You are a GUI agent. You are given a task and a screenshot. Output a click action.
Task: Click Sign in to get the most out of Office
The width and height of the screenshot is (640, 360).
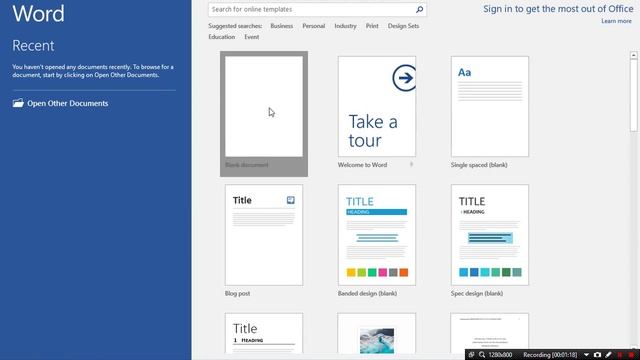(558, 9)
